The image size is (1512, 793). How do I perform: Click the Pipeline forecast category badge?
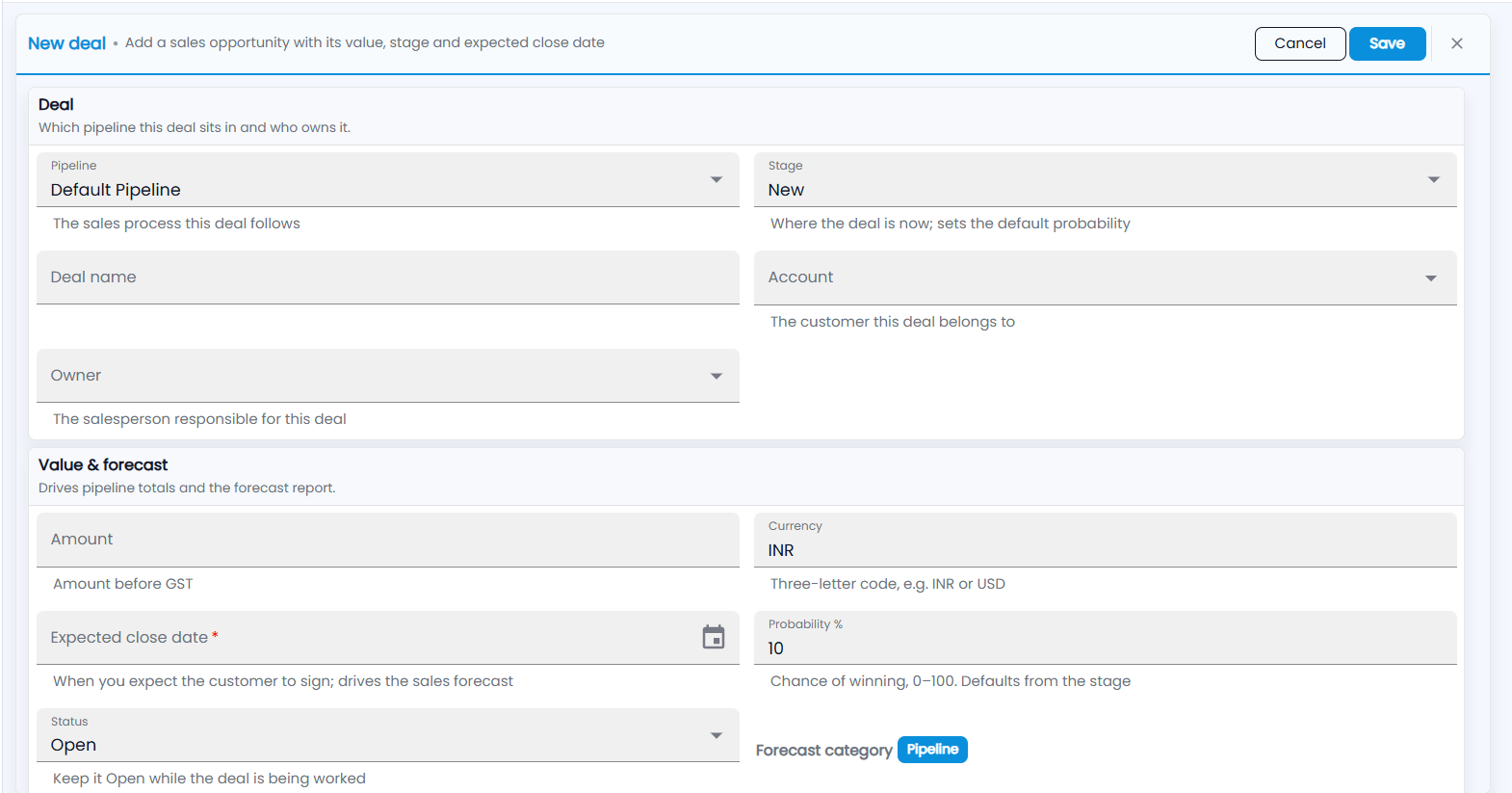point(932,750)
